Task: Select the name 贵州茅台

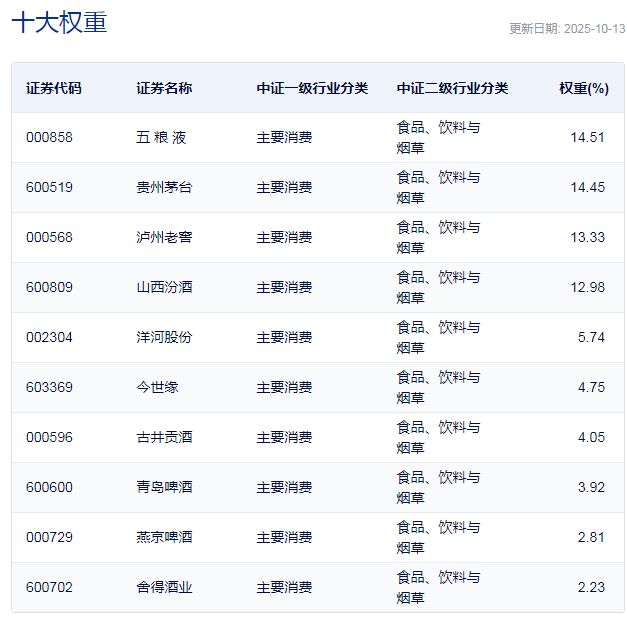Action: (164, 187)
